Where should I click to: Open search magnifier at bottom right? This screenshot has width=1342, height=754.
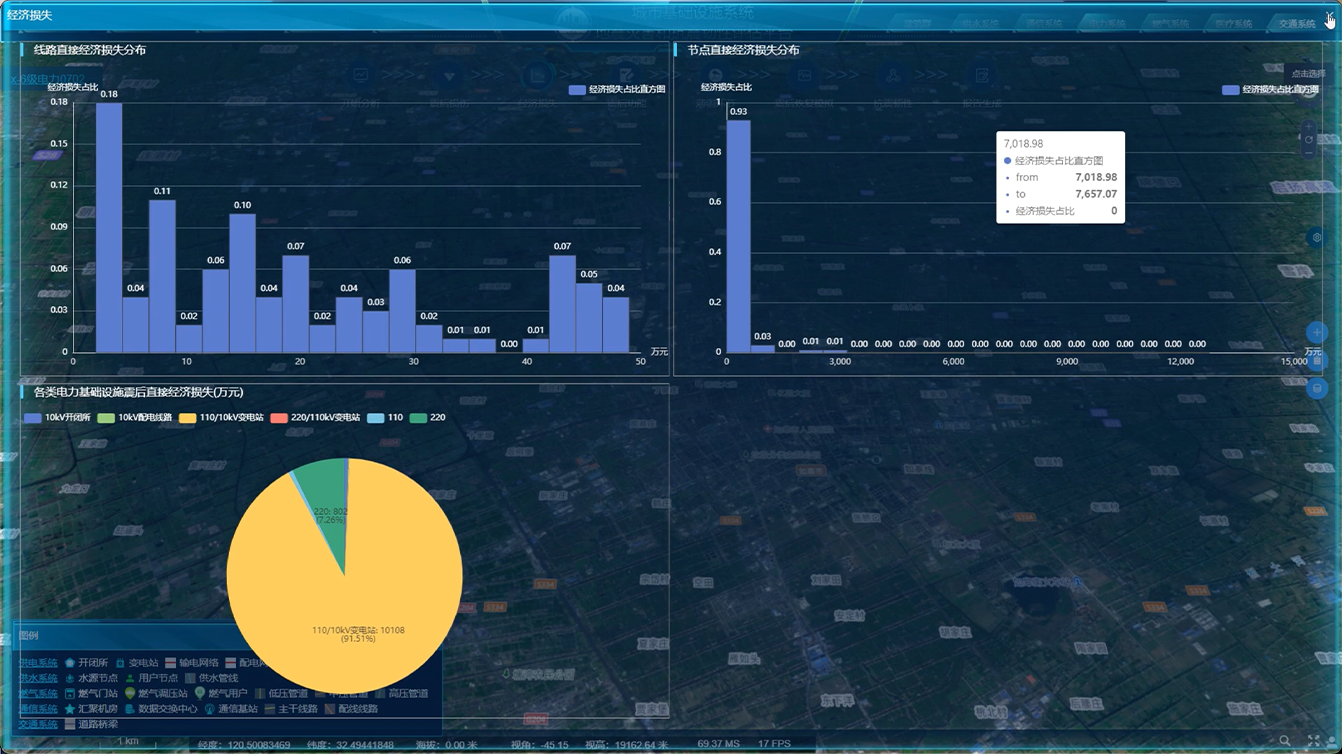[1285, 741]
